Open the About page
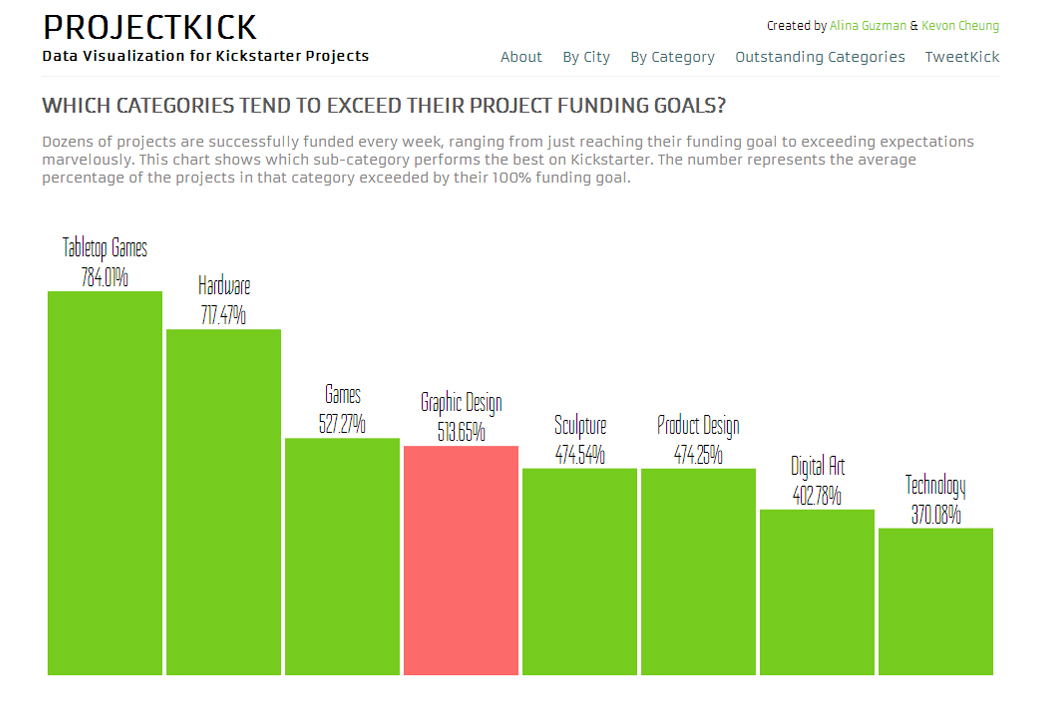The image size is (1046, 705). click(521, 57)
